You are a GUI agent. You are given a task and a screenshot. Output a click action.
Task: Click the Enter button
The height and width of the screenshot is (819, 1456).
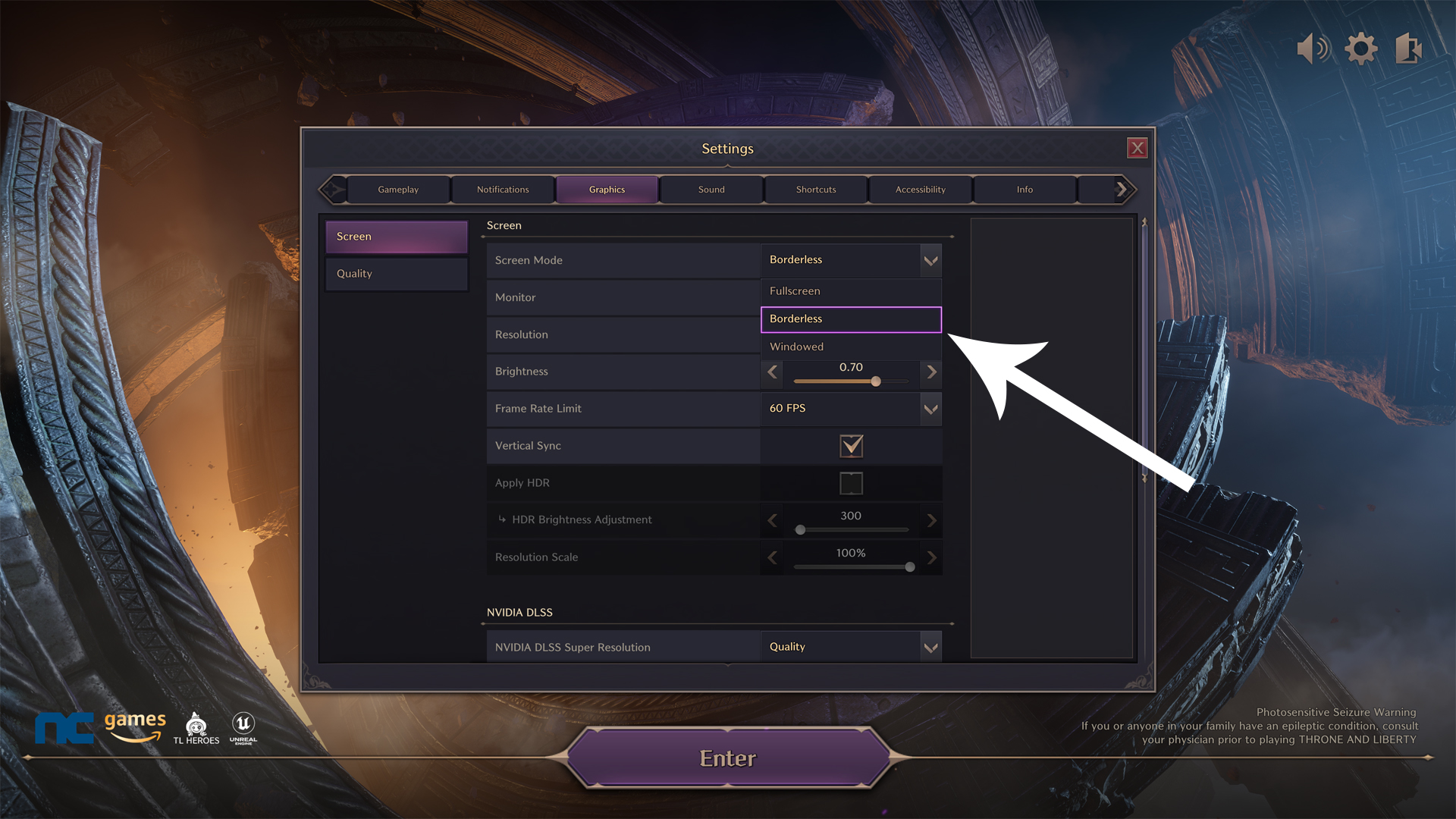coord(728,757)
